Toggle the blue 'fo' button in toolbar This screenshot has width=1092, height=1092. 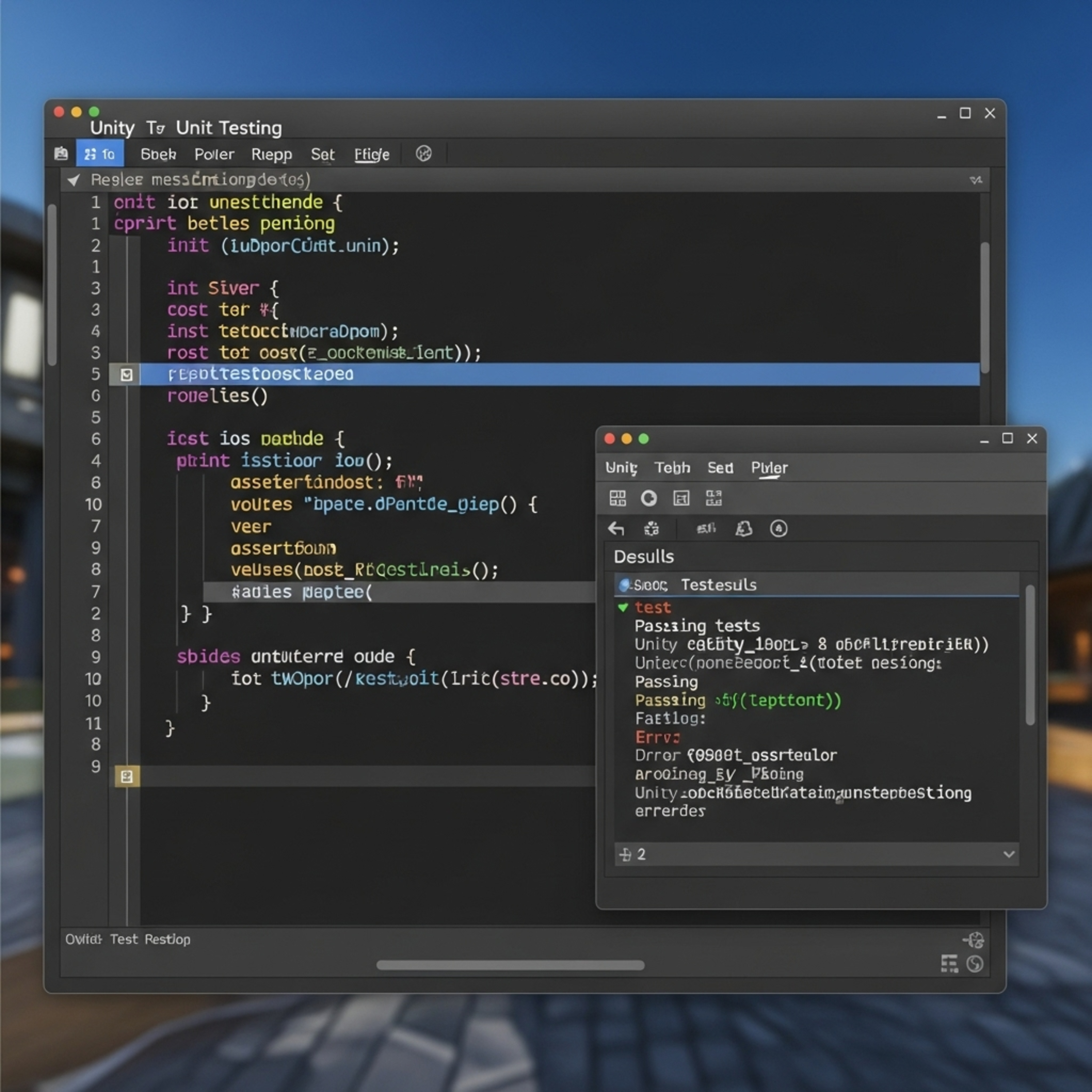pos(99,154)
